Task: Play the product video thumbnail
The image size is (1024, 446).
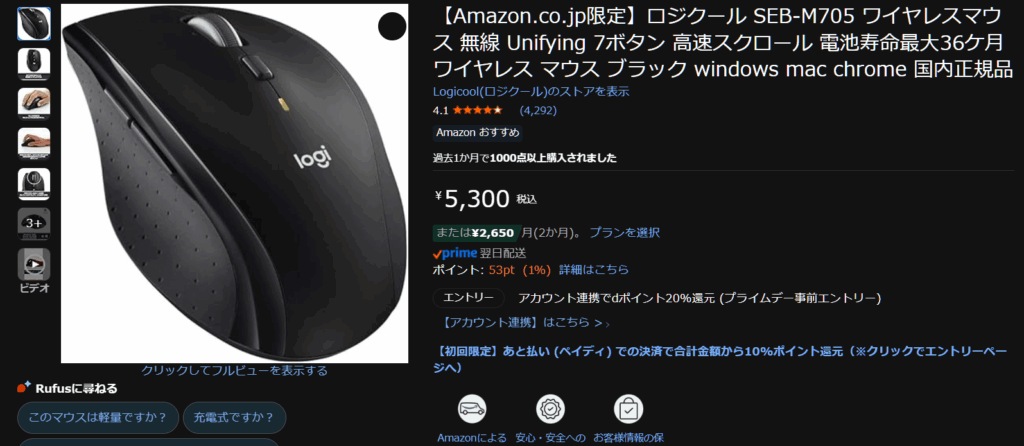Action: click(x=34, y=264)
